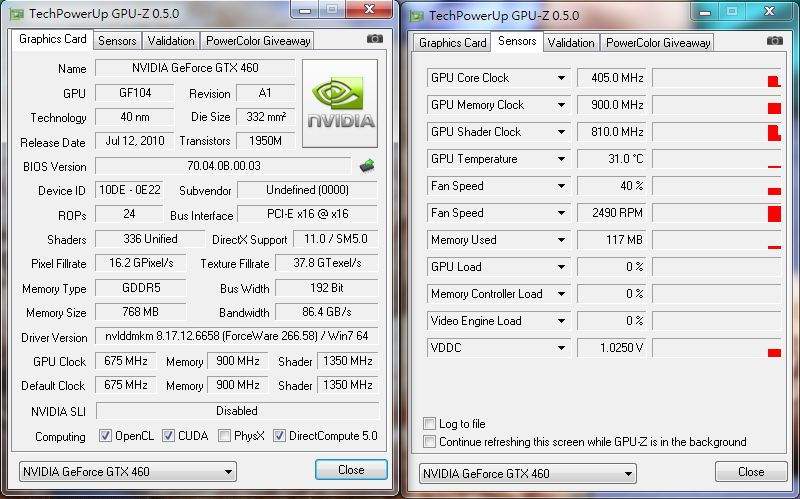Click the GPU-Z app icon in left title bar
Screen dimensions: 800x499
click(16, 14)
